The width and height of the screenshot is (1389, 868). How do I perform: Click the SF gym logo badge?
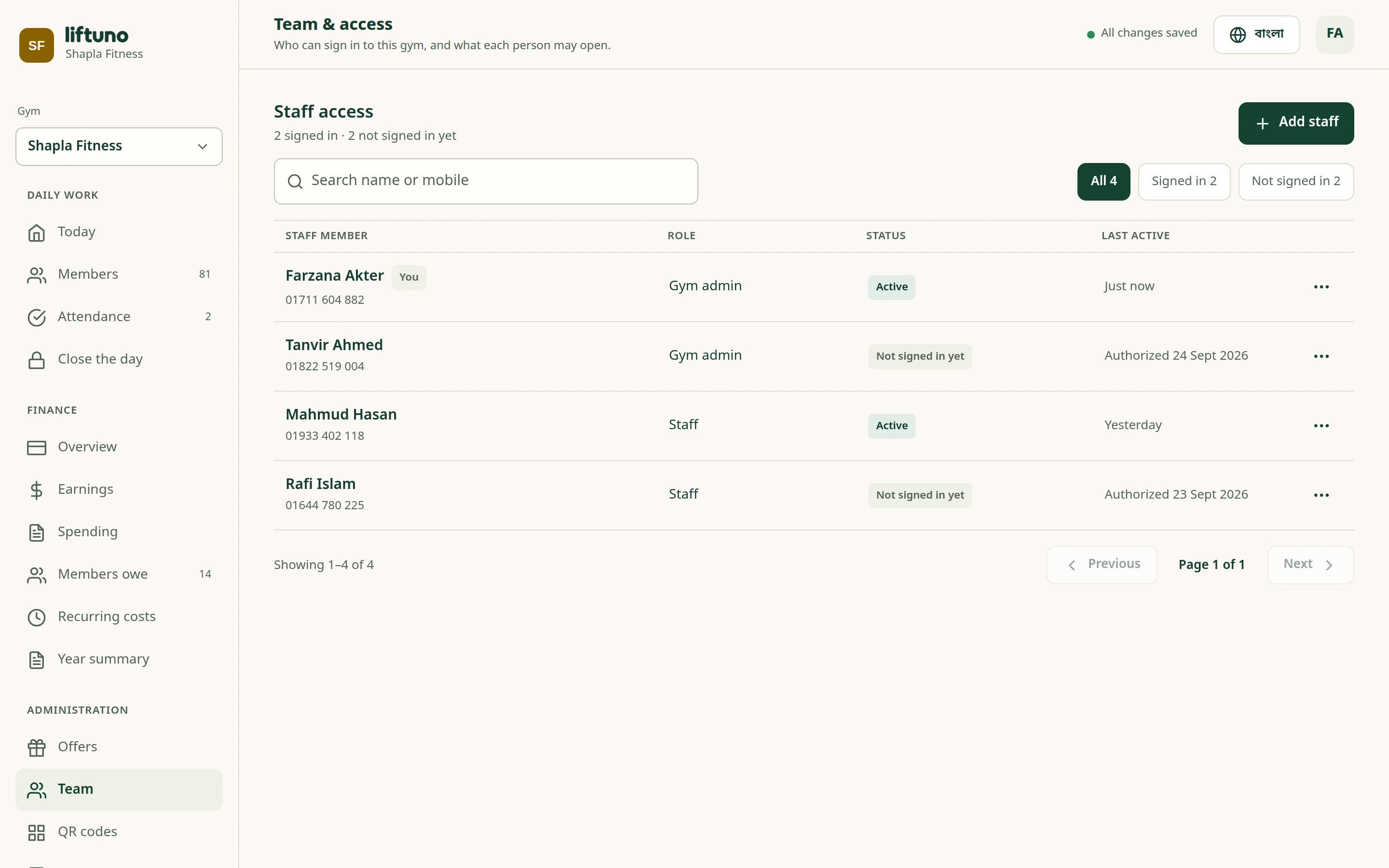[36, 45]
